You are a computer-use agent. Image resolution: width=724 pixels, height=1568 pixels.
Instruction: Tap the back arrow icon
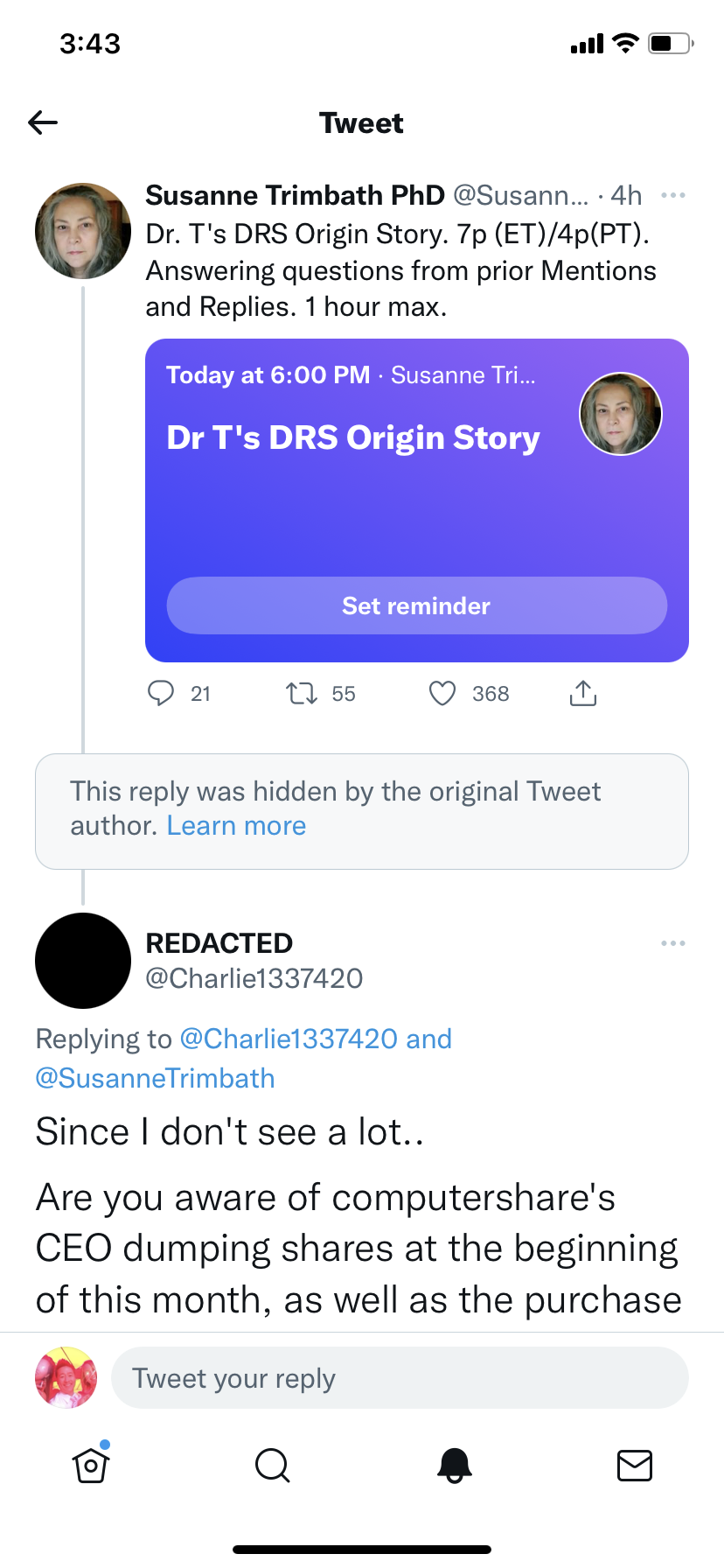[43, 122]
